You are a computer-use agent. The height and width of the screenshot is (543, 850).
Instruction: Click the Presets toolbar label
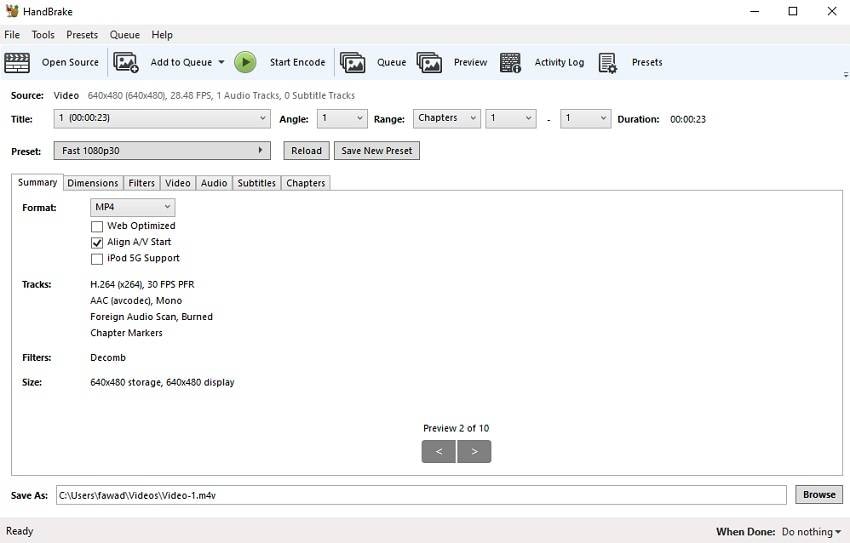[647, 62]
